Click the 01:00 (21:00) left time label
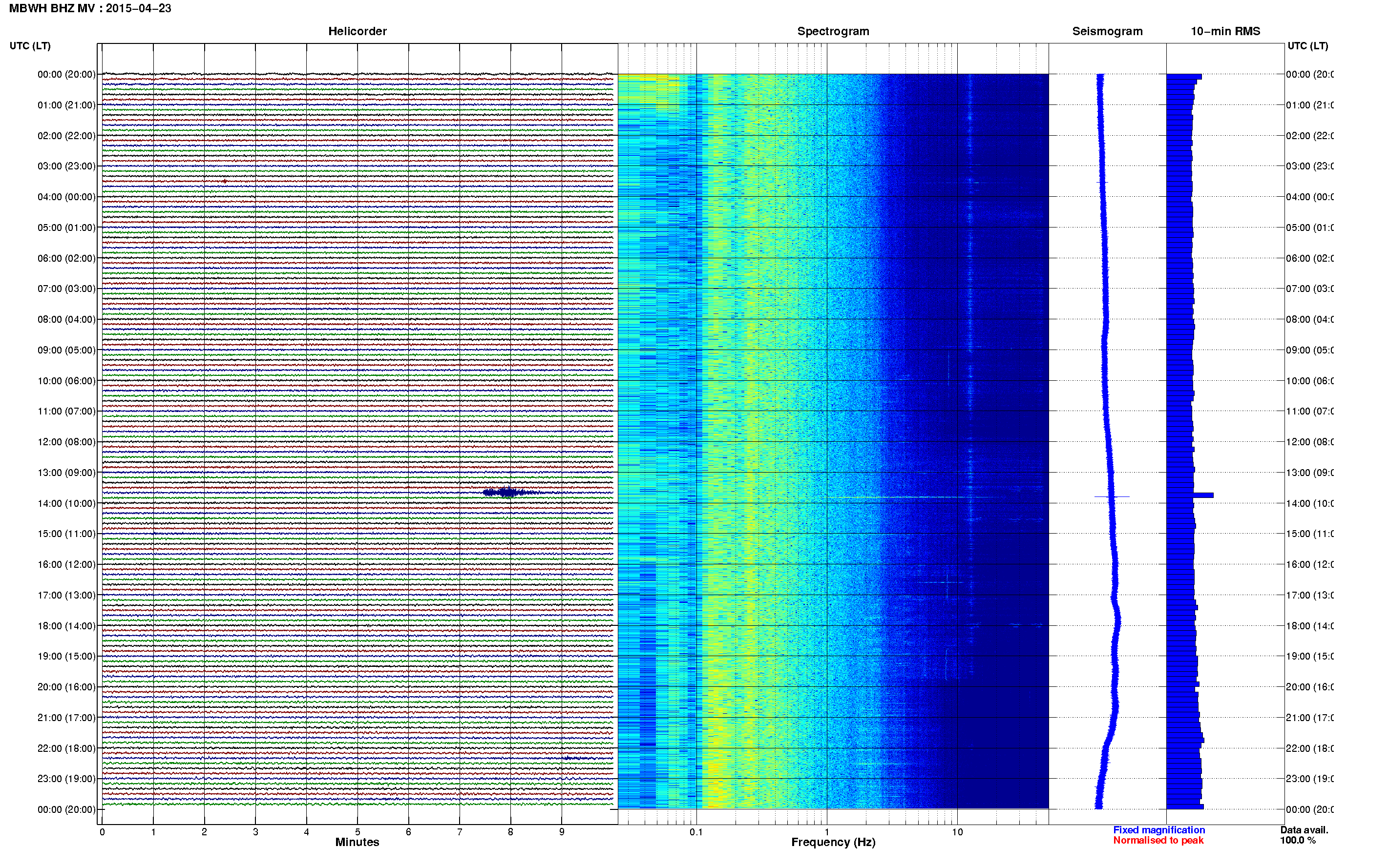Image resolution: width=1389 pixels, height=868 pixels. [66, 105]
